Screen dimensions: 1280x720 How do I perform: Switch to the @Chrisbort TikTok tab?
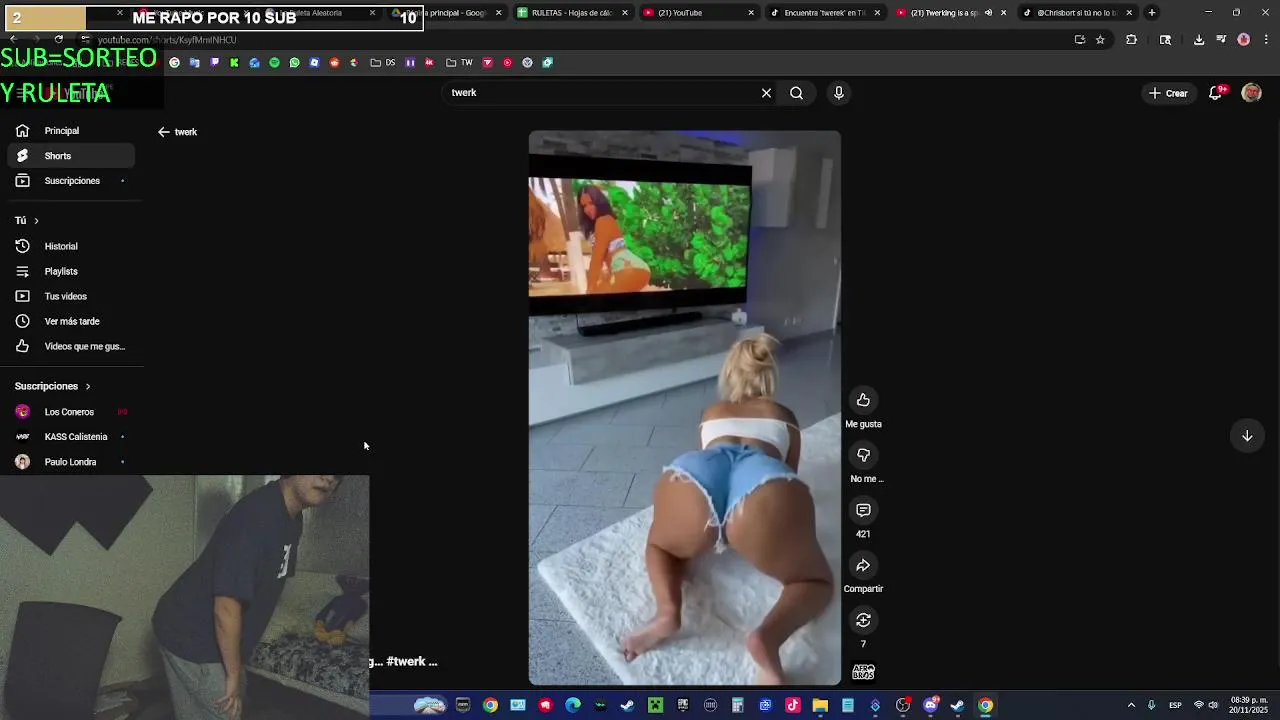1077,13
